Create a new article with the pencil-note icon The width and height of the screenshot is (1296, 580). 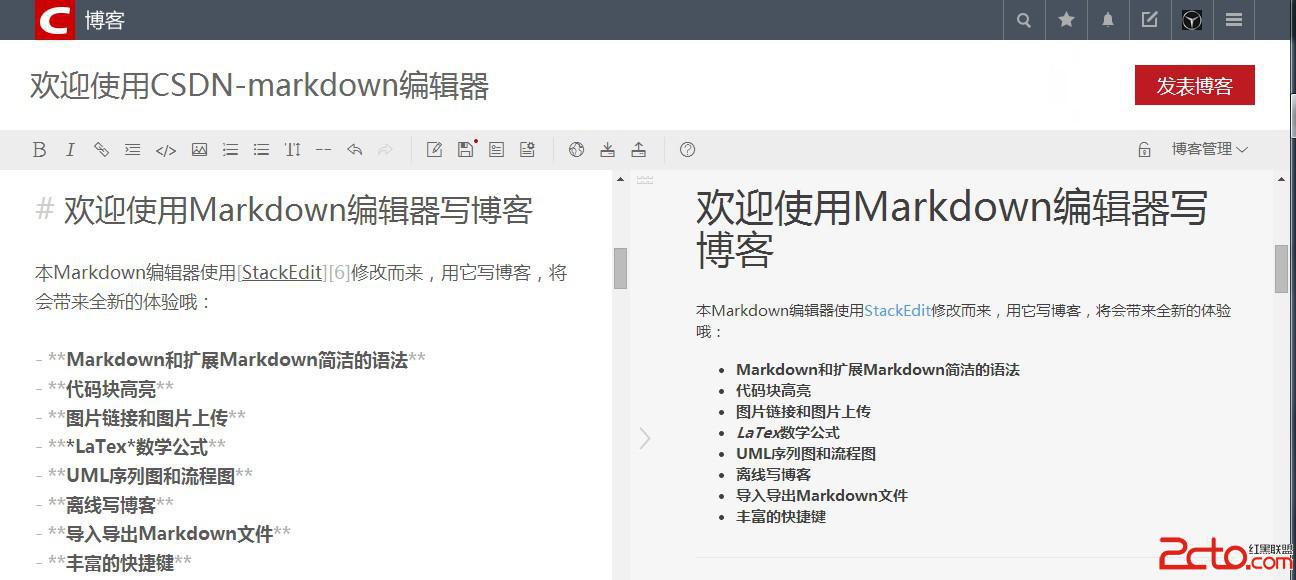tap(434, 150)
